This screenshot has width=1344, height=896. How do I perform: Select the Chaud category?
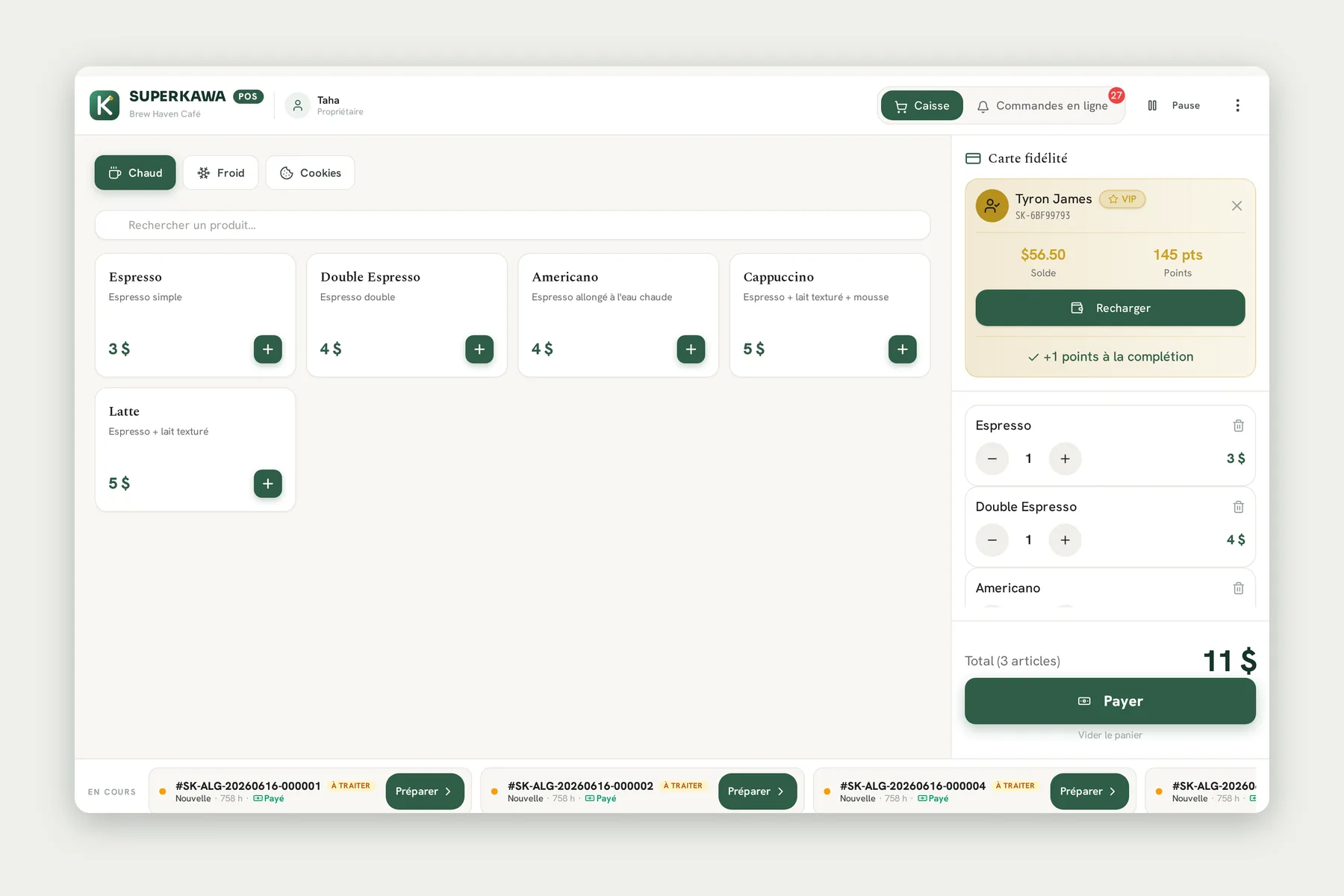pos(135,172)
